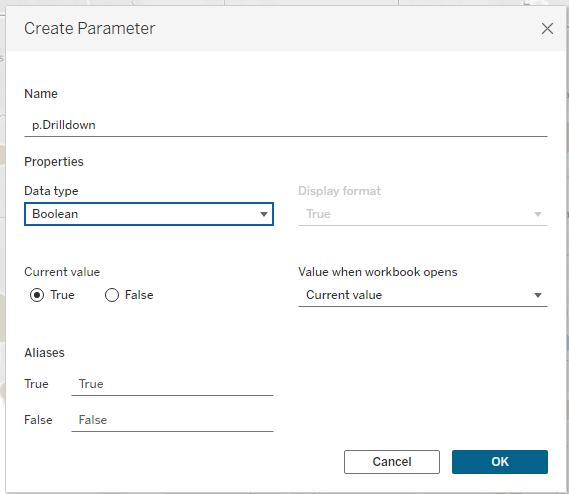
Task: Open the Data type Boolean combo box
Action: pos(149,214)
